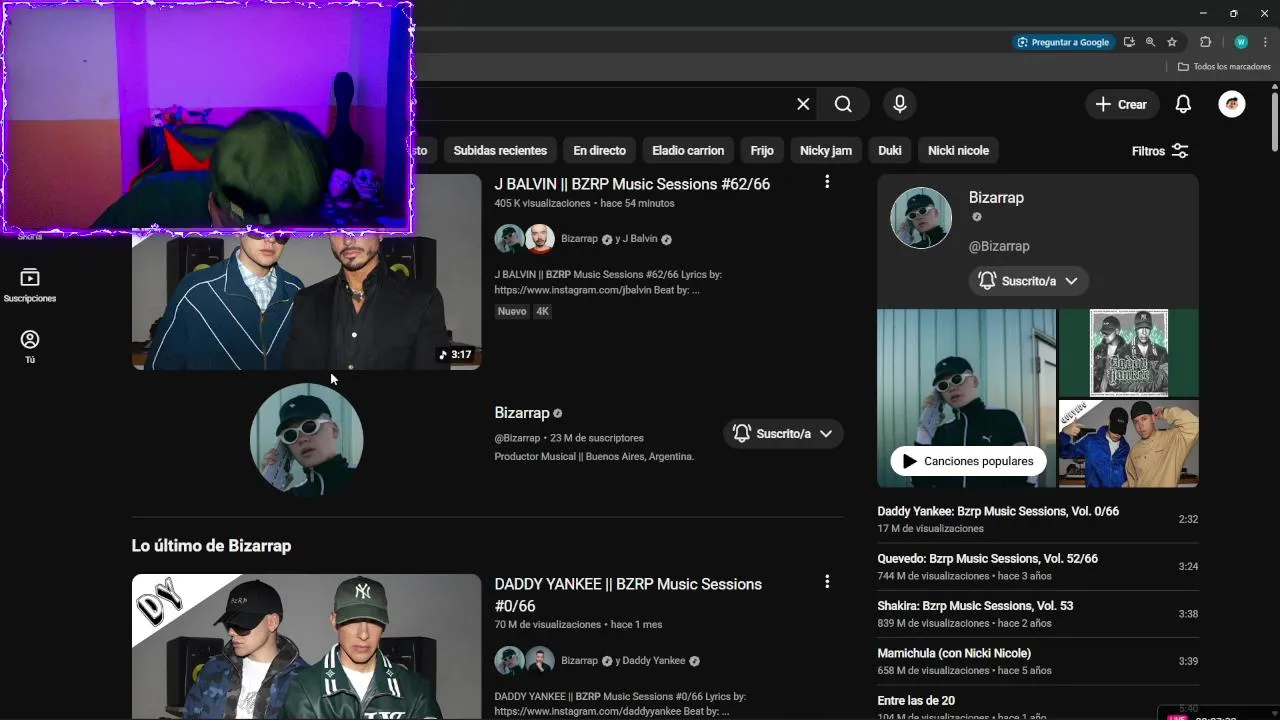Open the Filtros options
The height and width of the screenshot is (720, 1280).
1160,151
